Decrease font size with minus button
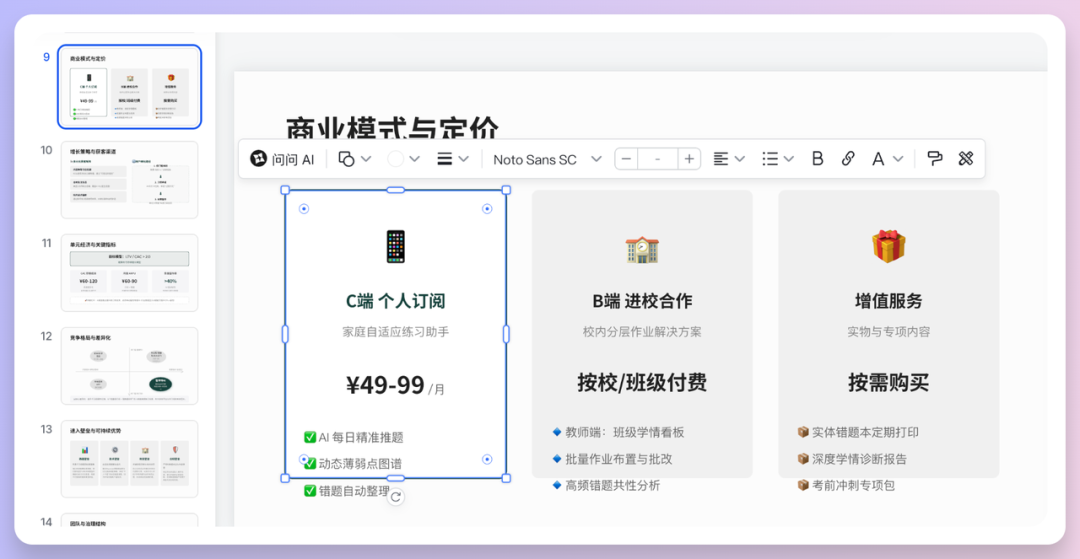The height and width of the screenshot is (559, 1080). coord(625,159)
